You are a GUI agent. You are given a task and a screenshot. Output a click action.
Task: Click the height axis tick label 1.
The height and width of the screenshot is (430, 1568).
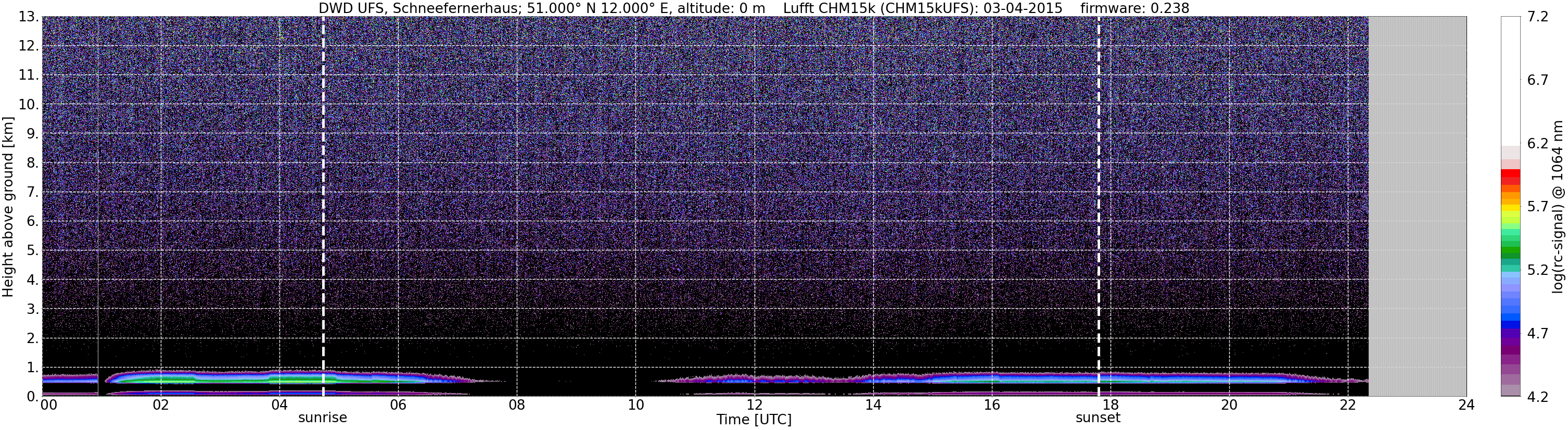tap(33, 368)
